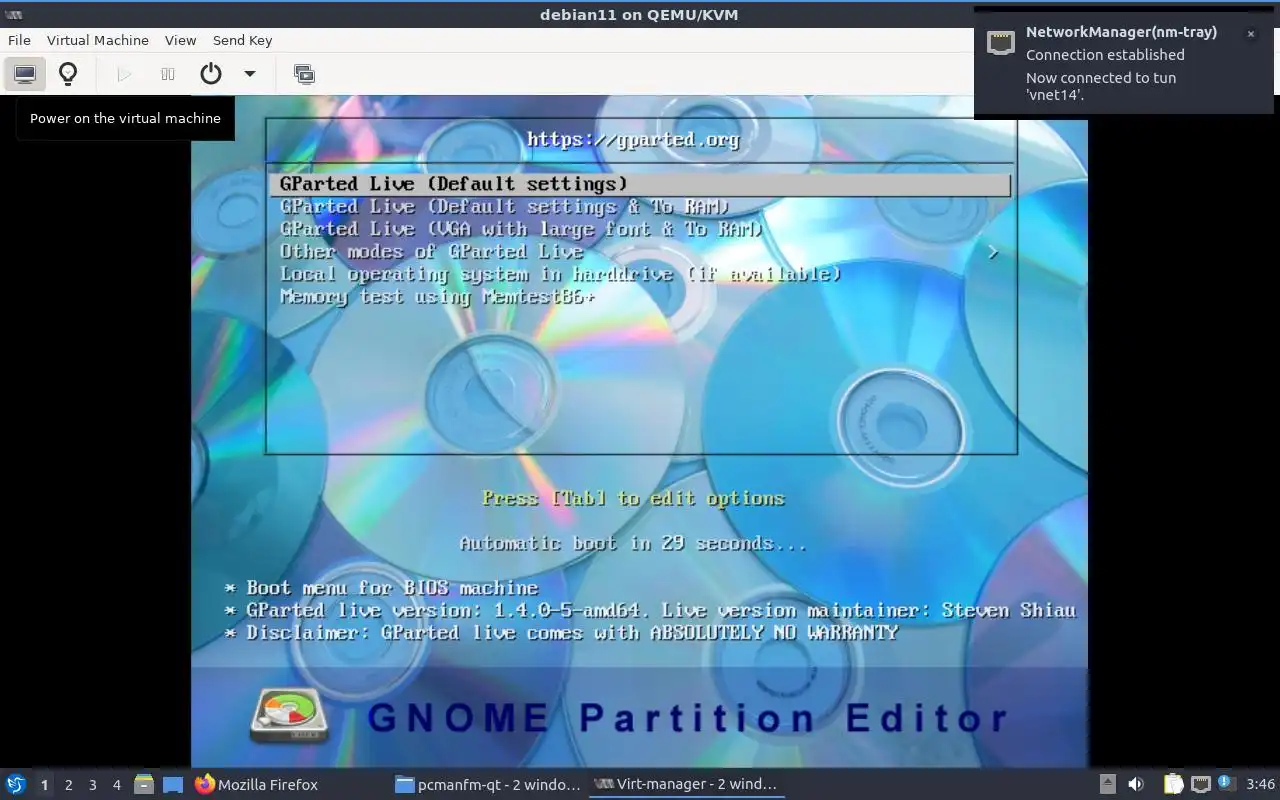Click Virt-manager taskbar entry
1280x800 pixels.
pos(685,784)
